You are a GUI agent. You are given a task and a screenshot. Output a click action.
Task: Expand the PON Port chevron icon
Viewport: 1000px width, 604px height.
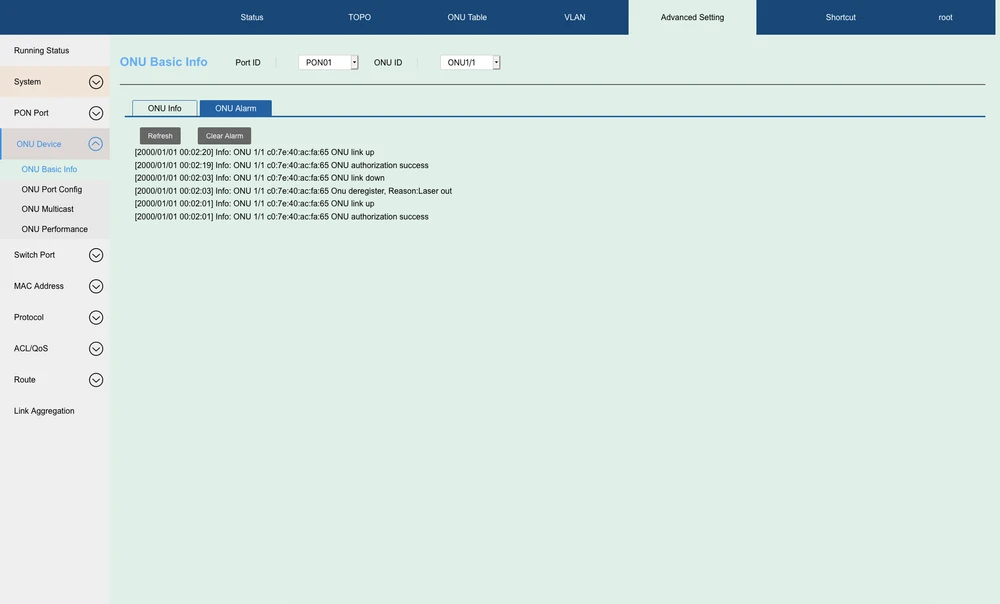[96, 113]
